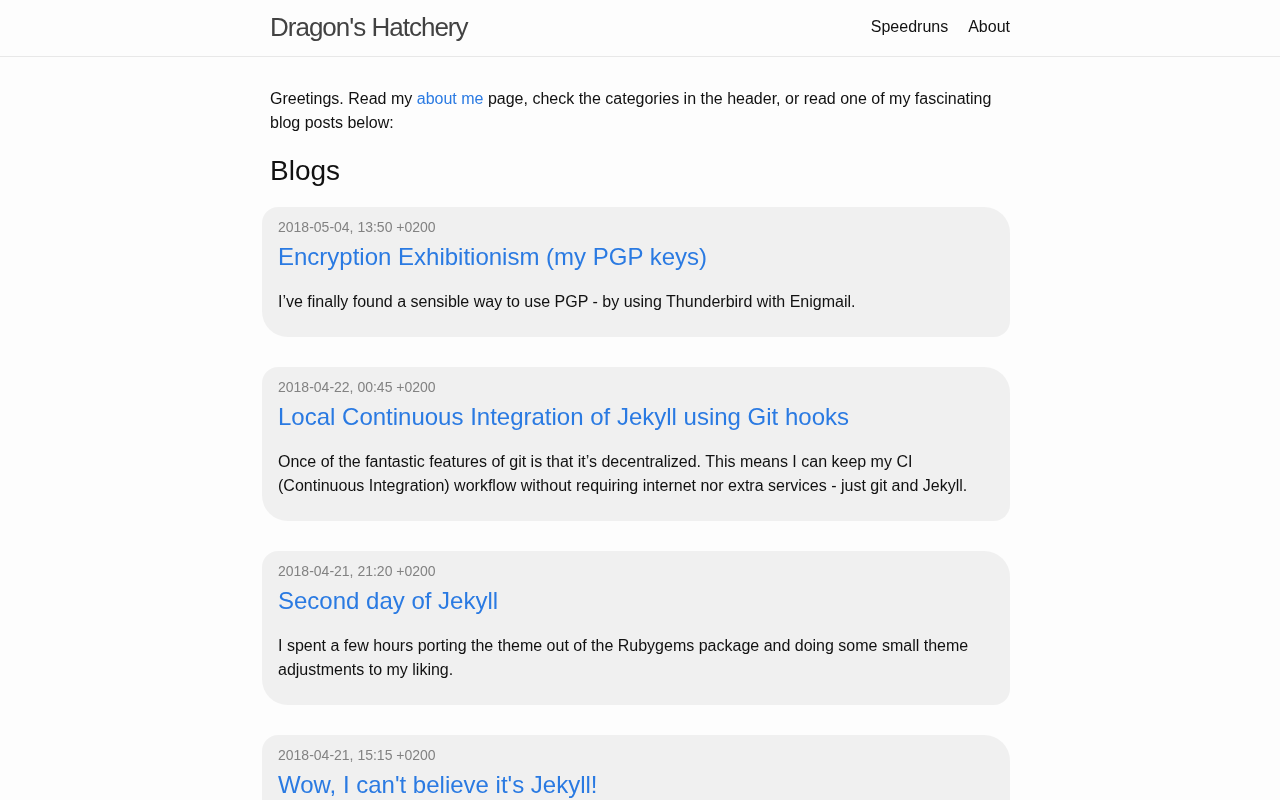Click the Blogs section heading
This screenshot has height=800, width=1280.
305,171
